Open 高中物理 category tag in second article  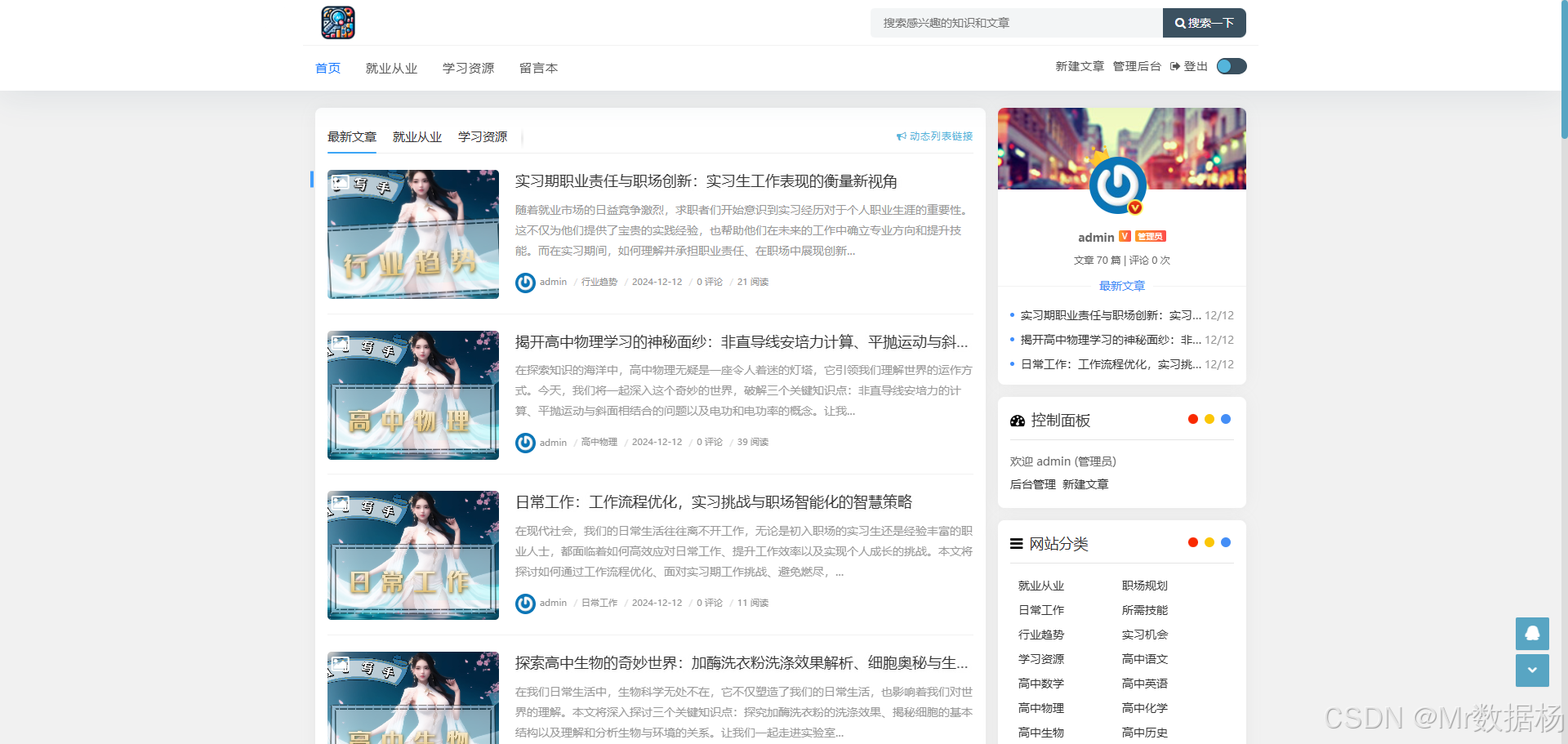[x=599, y=442]
